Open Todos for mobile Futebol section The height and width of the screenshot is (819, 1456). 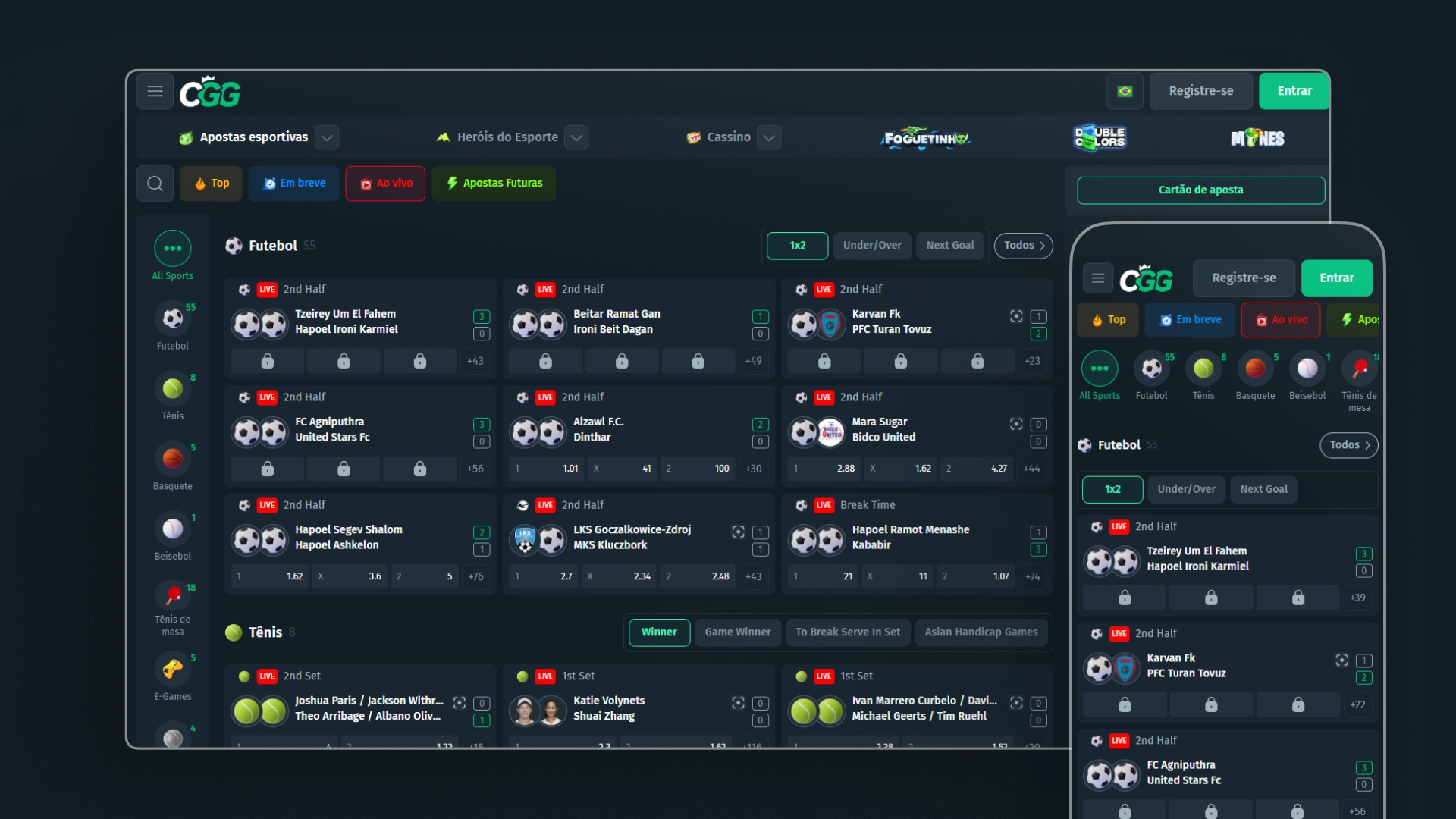click(x=1349, y=445)
